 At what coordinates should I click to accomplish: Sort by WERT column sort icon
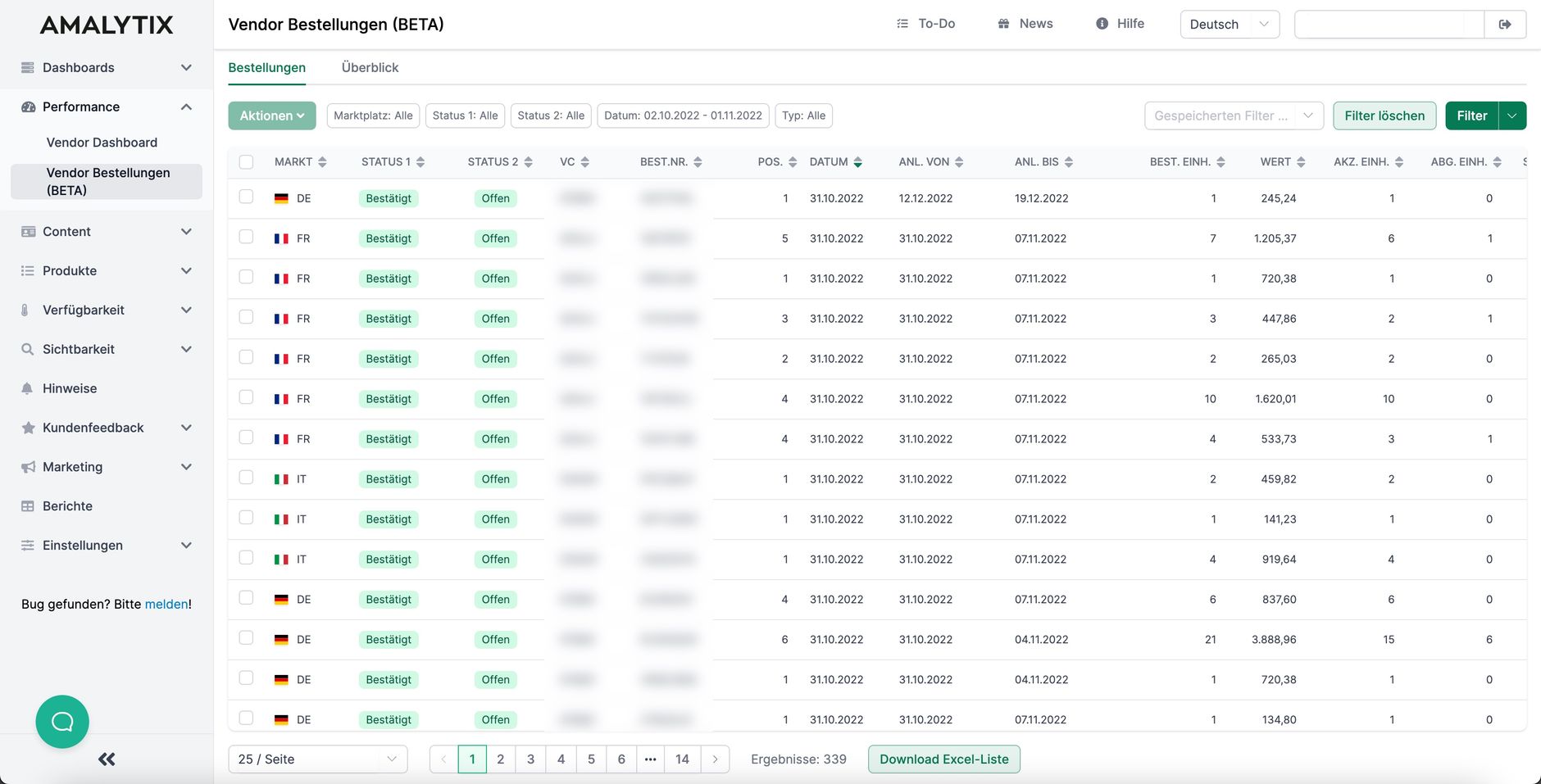click(1301, 162)
